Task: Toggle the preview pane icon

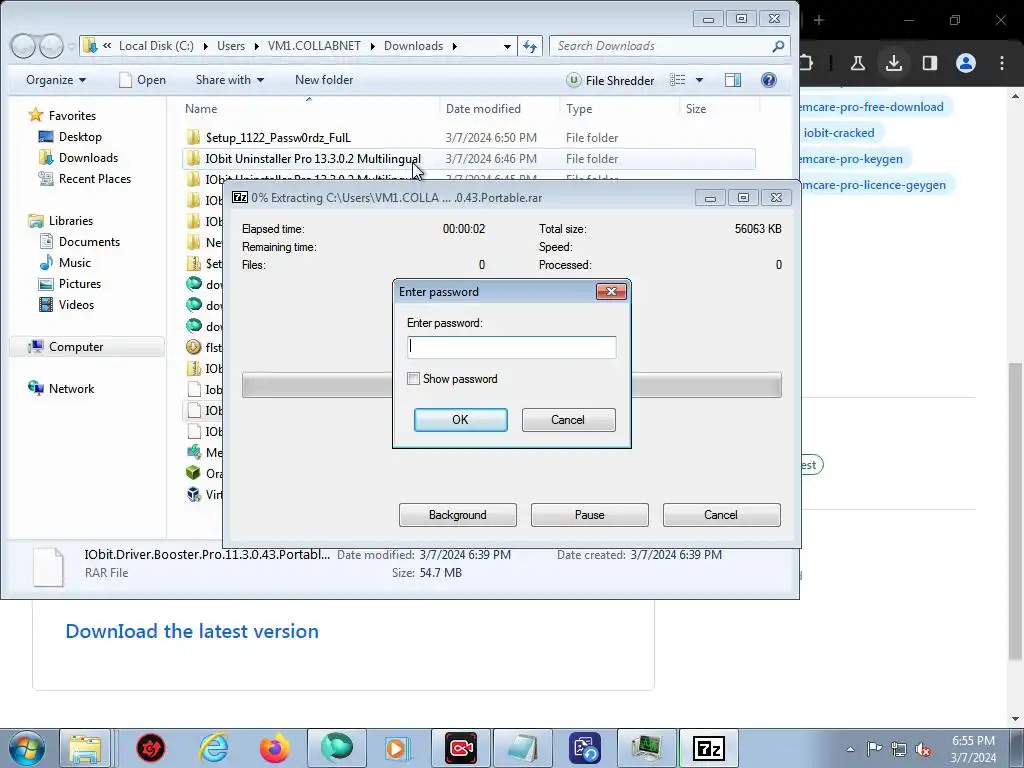Action: click(733, 80)
